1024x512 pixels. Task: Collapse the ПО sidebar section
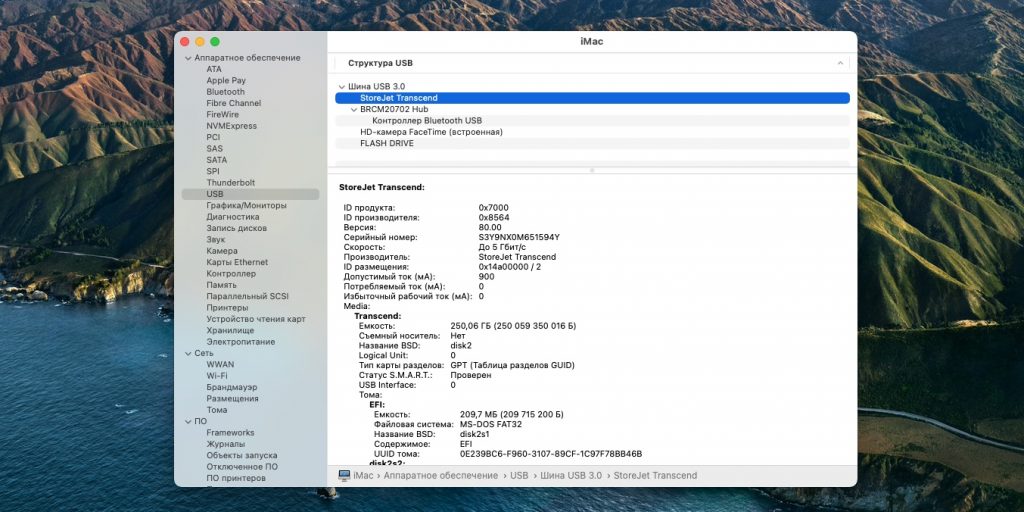tap(188, 422)
